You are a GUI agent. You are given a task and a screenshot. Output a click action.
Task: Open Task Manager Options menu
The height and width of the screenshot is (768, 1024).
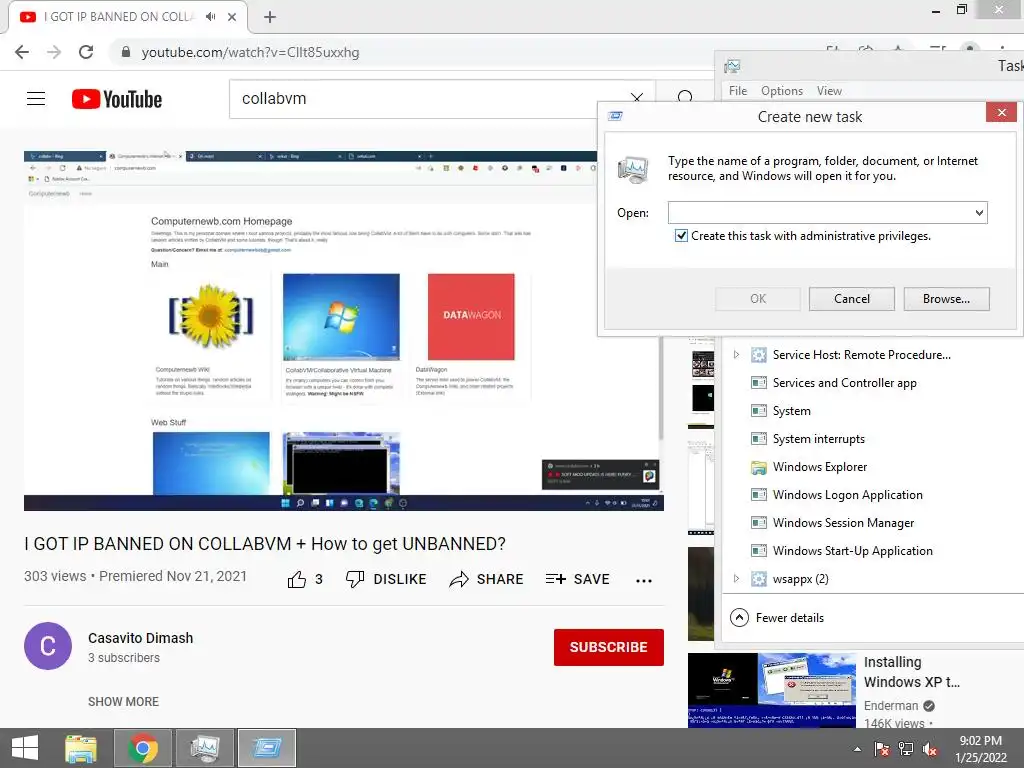point(782,91)
